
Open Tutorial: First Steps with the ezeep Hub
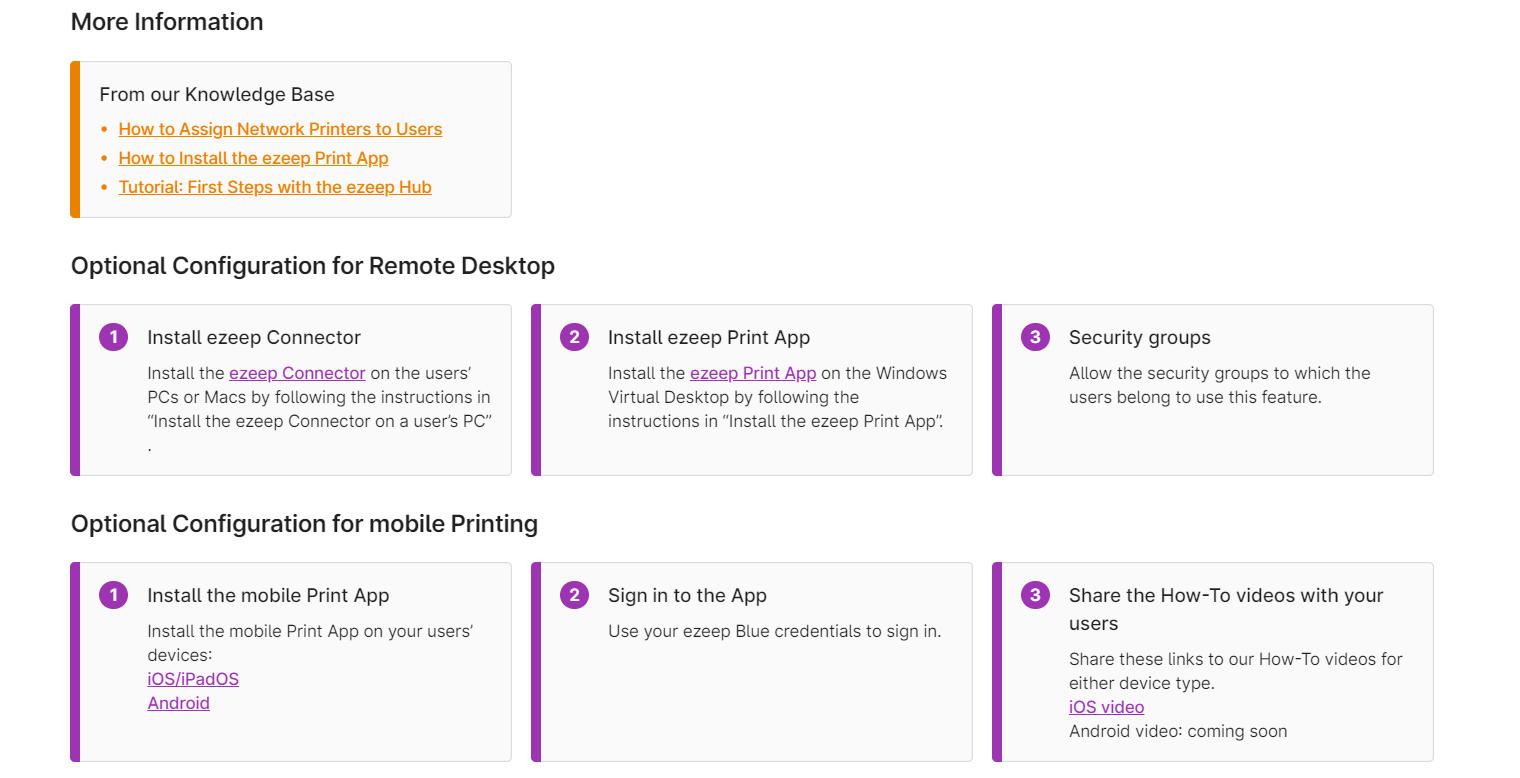point(275,187)
